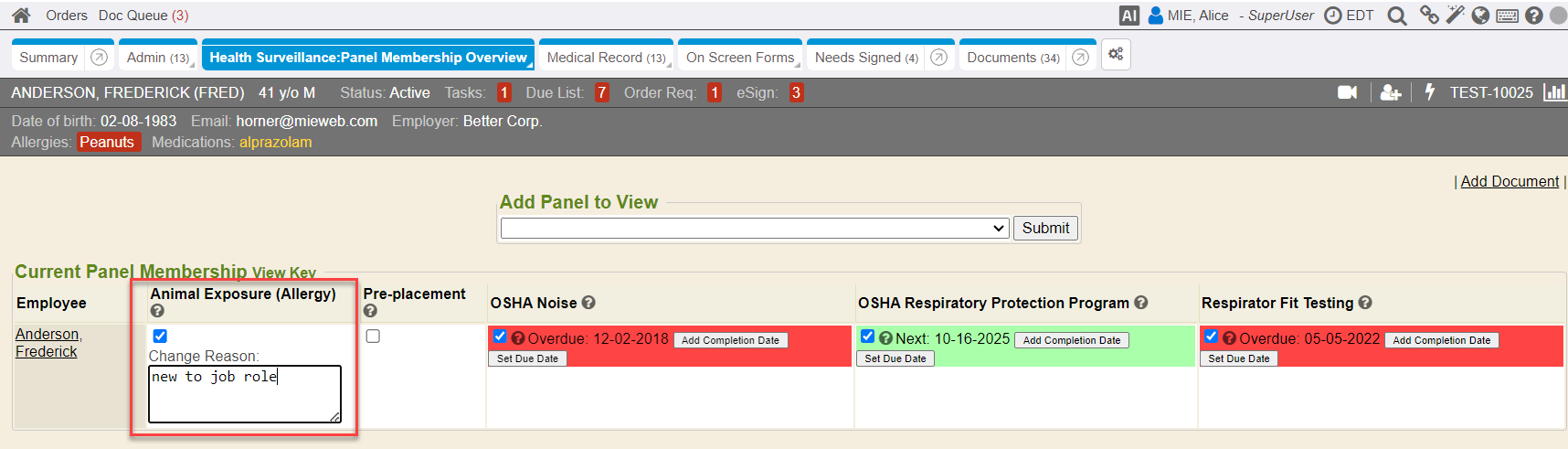Open the keyboard shortcuts icon
Image resolution: width=1568 pixels, height=449 pixels.
tap(1508, 16)
